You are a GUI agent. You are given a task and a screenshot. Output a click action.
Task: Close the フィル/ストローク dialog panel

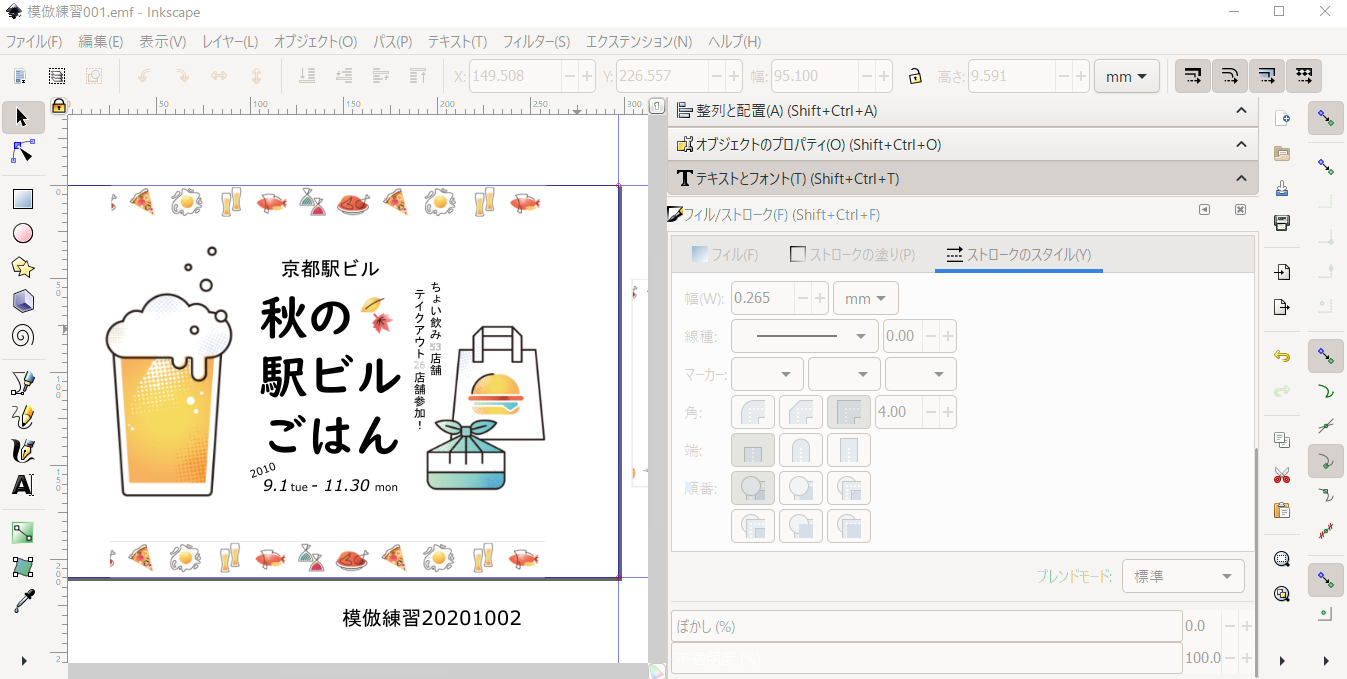coord(1240,210)
